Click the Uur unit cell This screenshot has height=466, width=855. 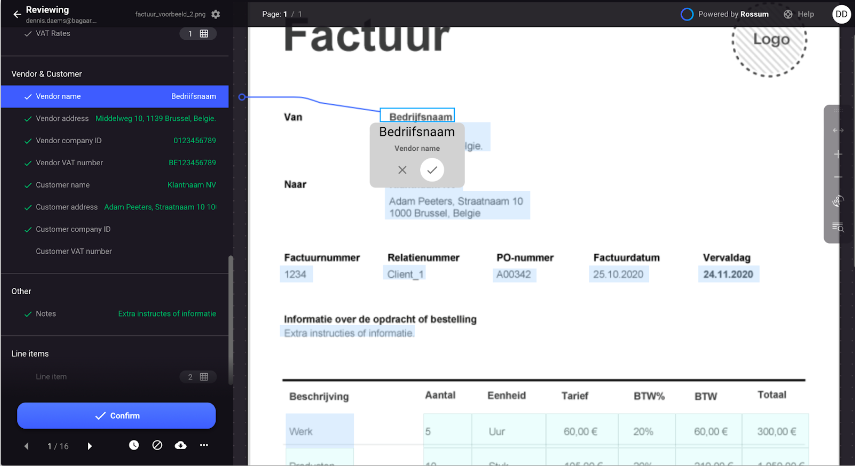pos(508,431)
